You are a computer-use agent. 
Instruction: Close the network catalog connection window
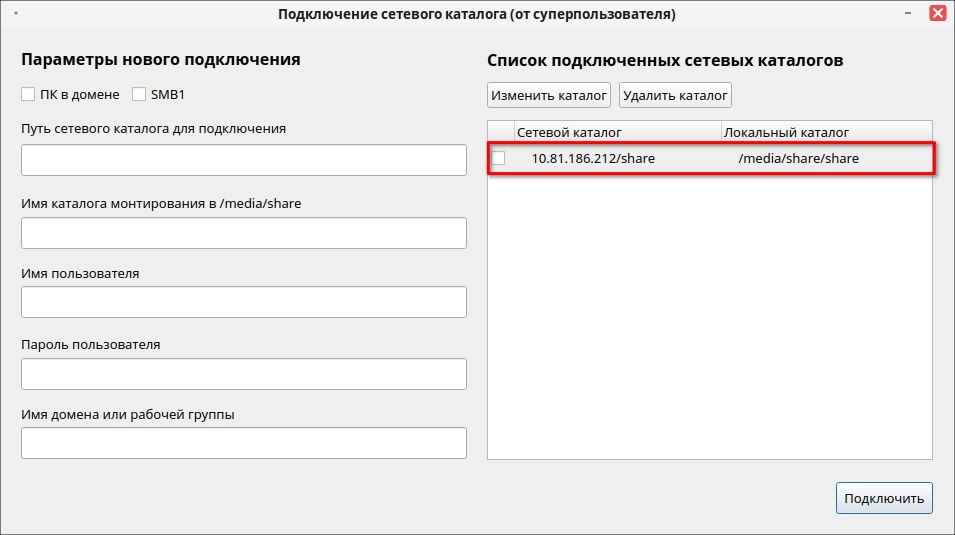point(937,14)
